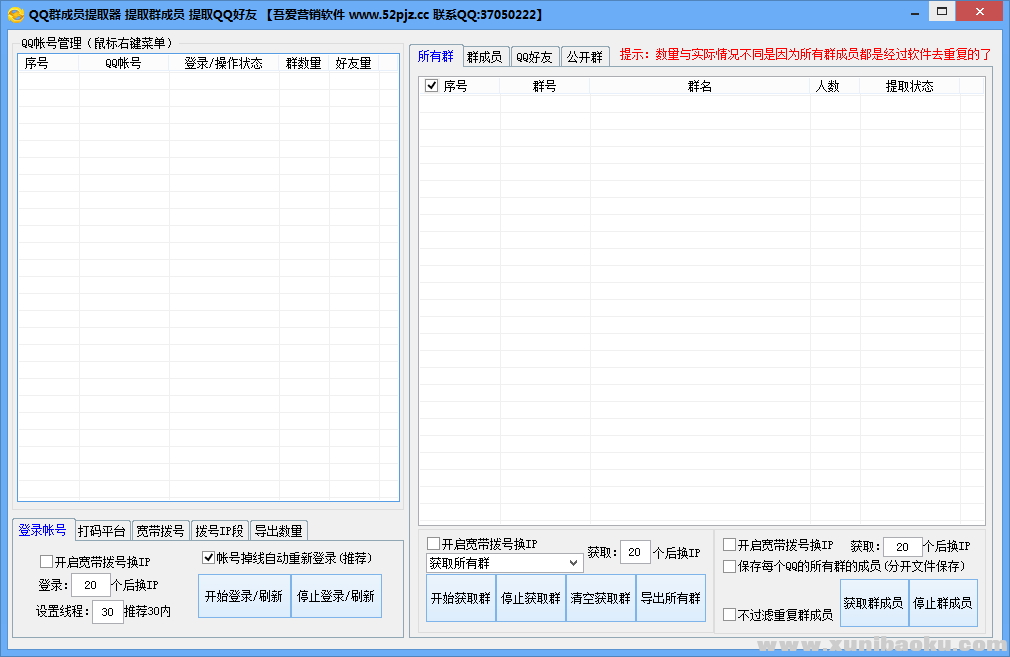The image size is (1010, 657).
Task: Click 停止登录/刷新 to stop login
Action: (336, 596)
